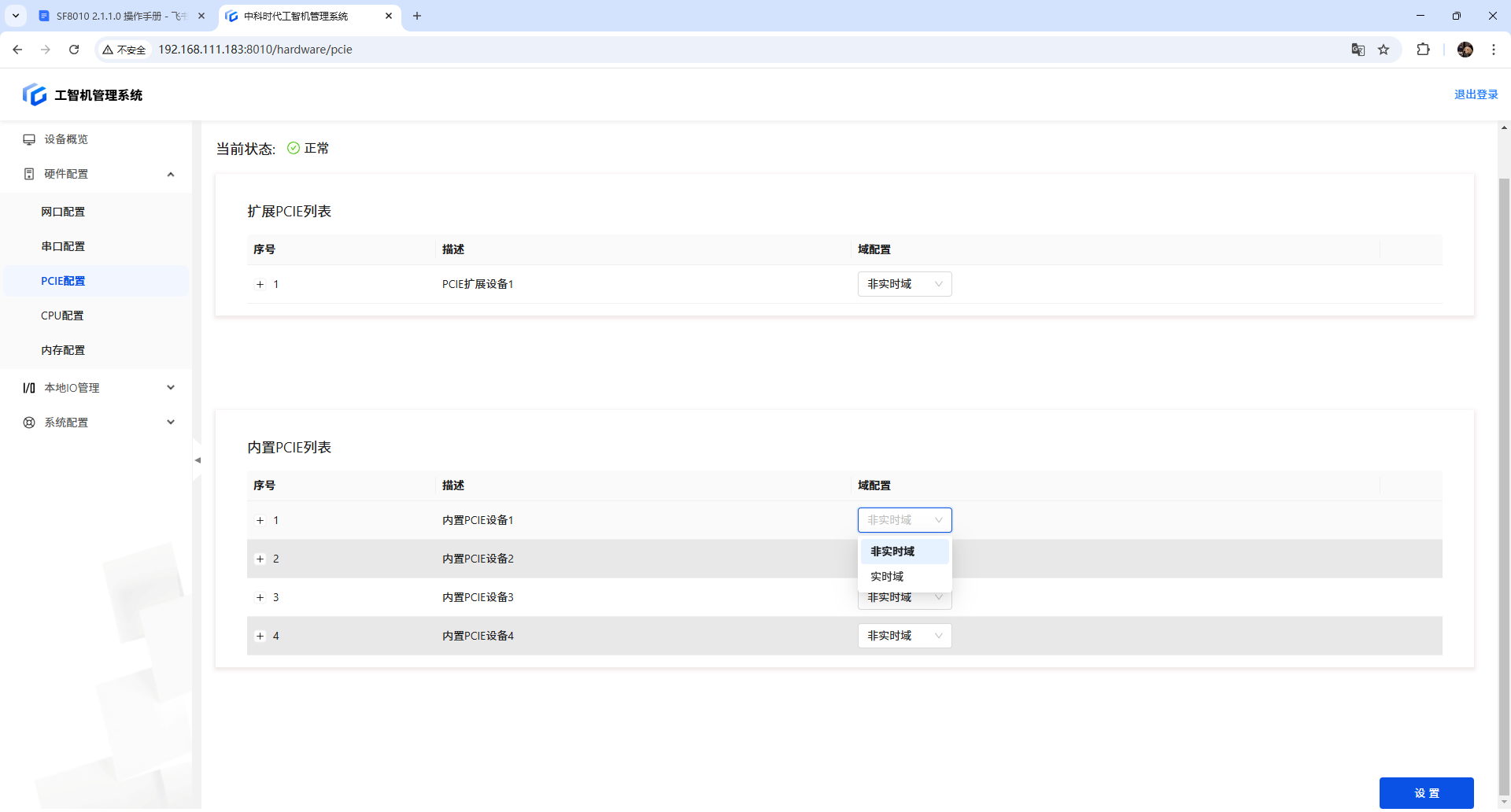Reload the page using the refresh icon
The width and height of the screenshot is (1511, 812).
click(74, 50)
